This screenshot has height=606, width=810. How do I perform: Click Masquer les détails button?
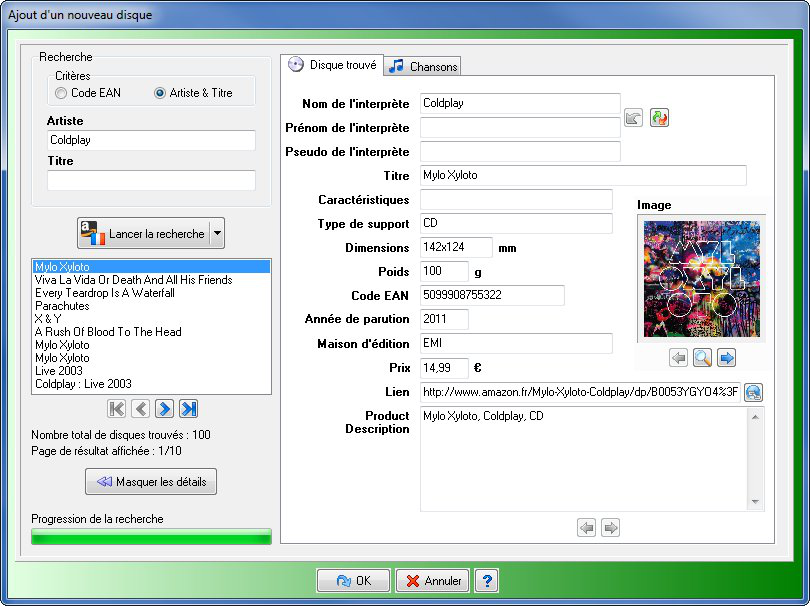[x=151, y=481]
